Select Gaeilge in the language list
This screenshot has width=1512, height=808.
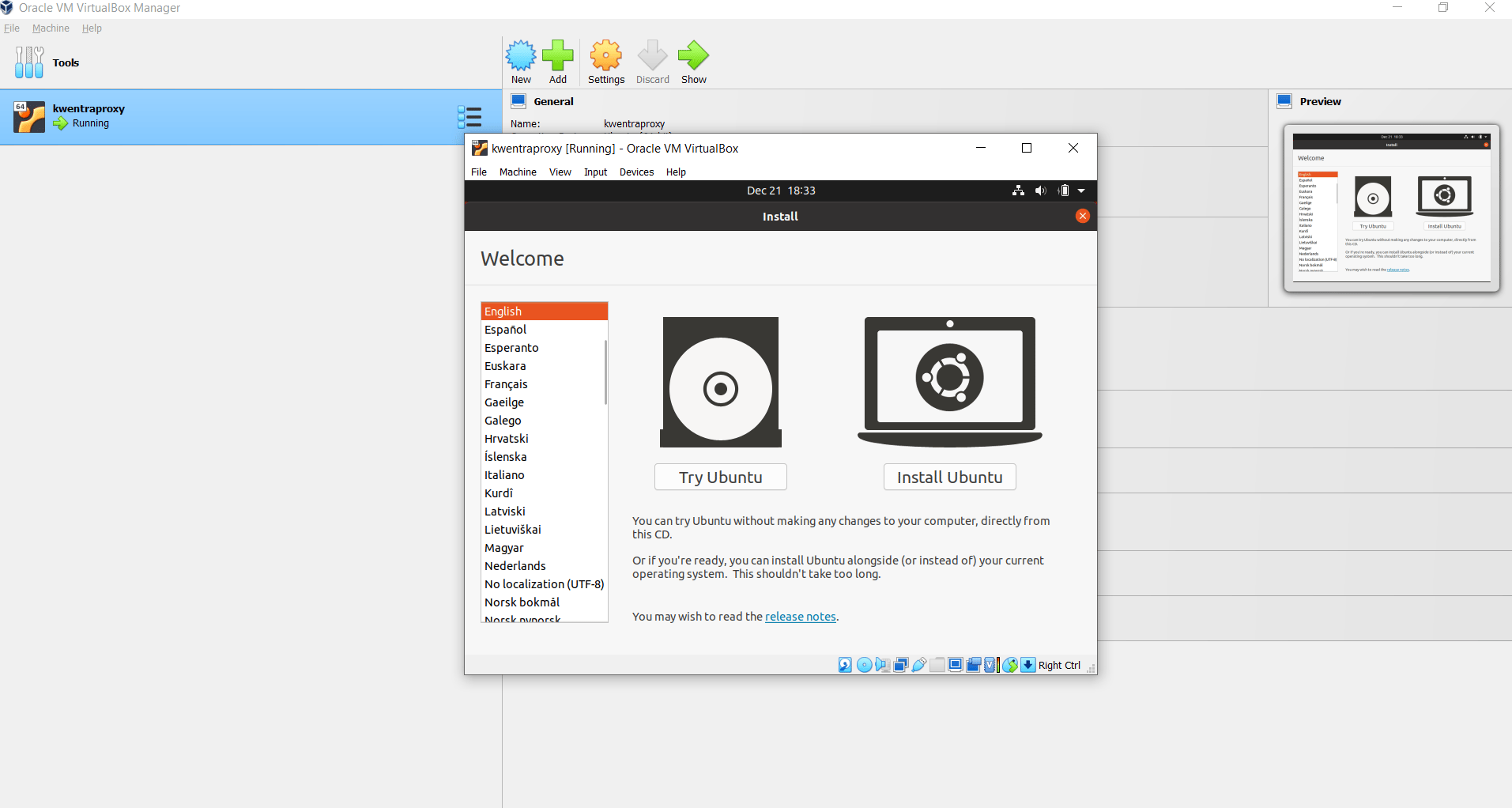pos(545,402)
